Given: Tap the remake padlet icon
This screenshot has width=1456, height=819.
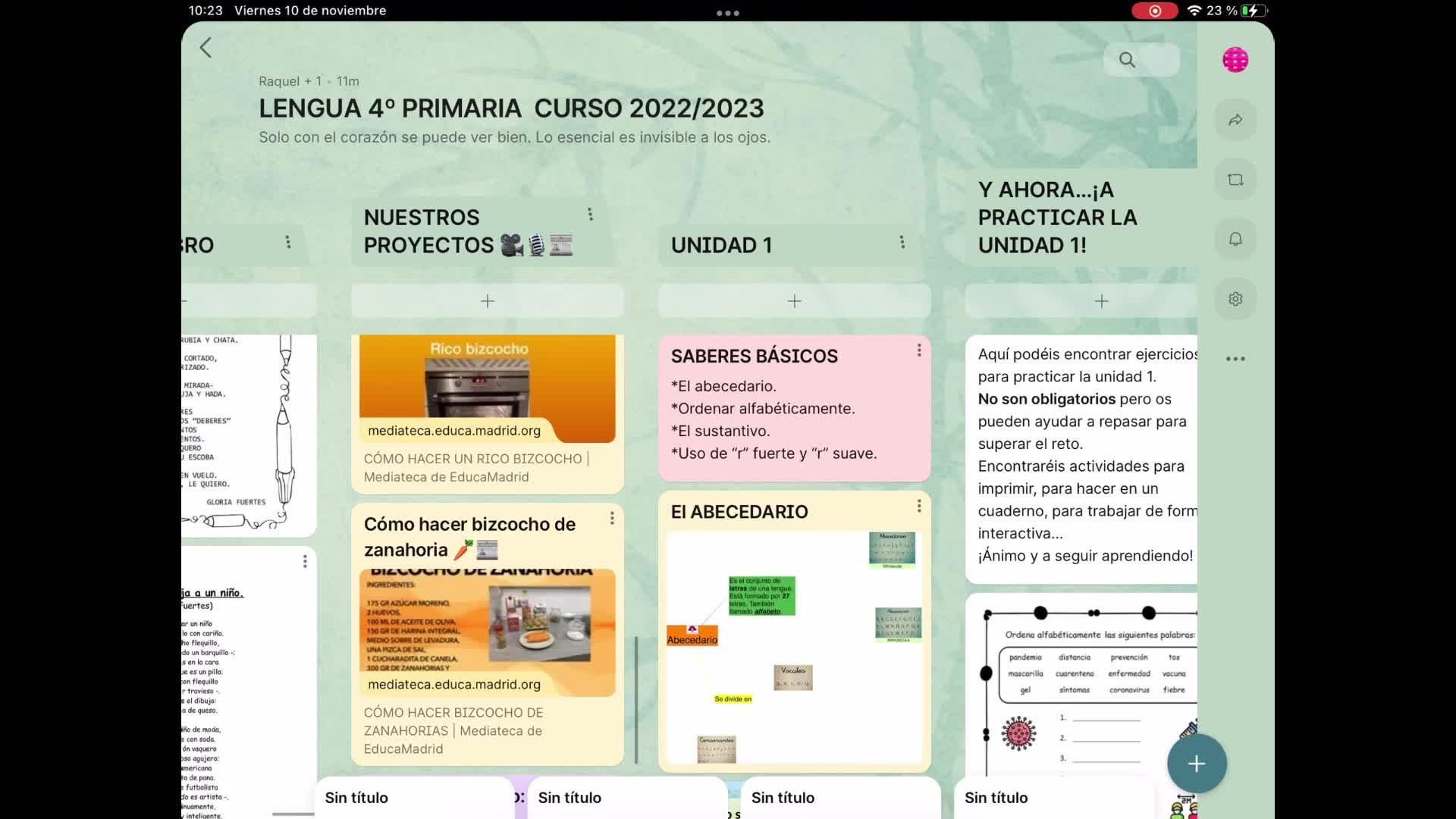Looking at the screenshot, I should pos(1235,180).
